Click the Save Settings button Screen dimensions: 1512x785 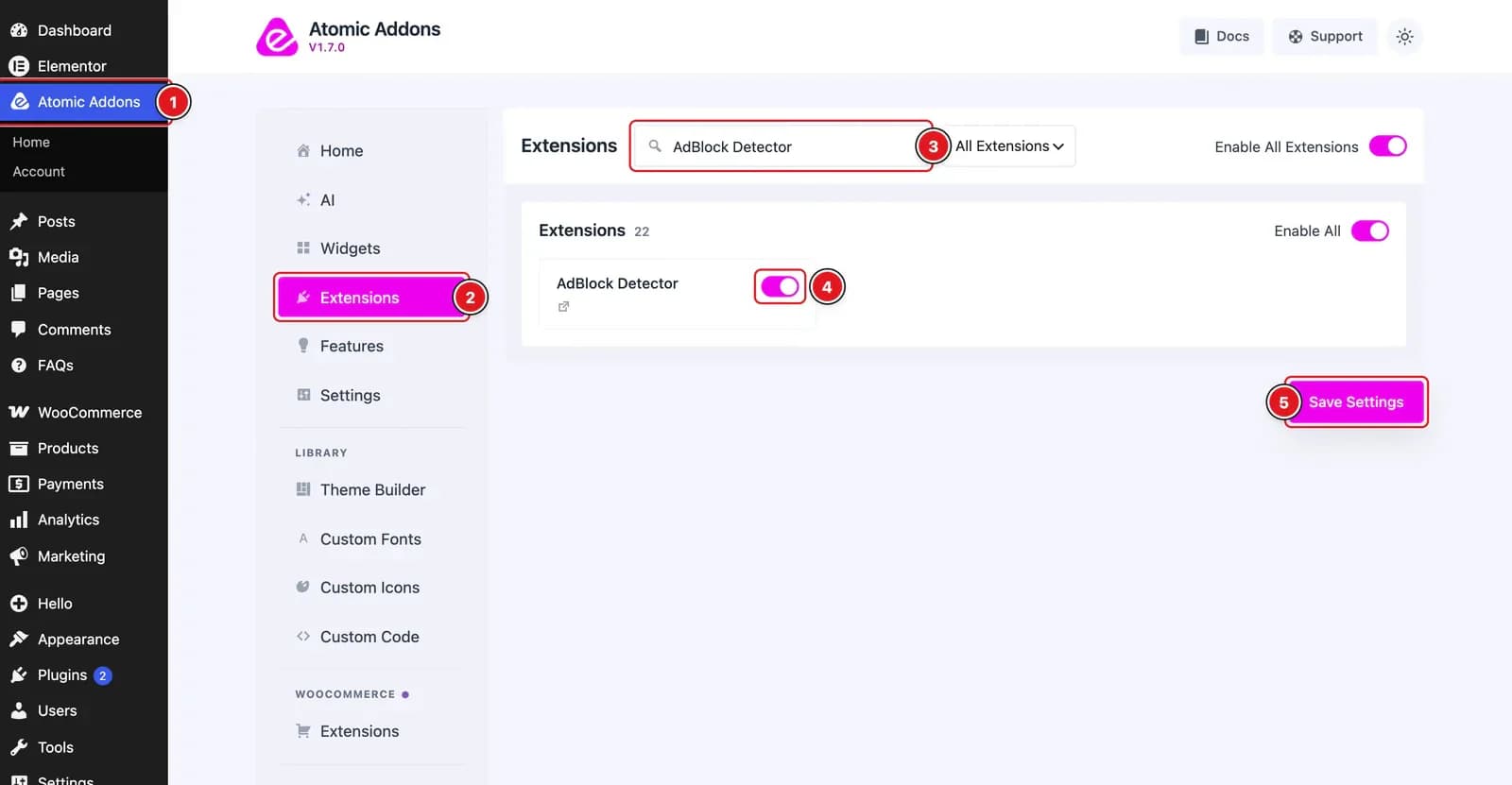[x=1356, y=401]
